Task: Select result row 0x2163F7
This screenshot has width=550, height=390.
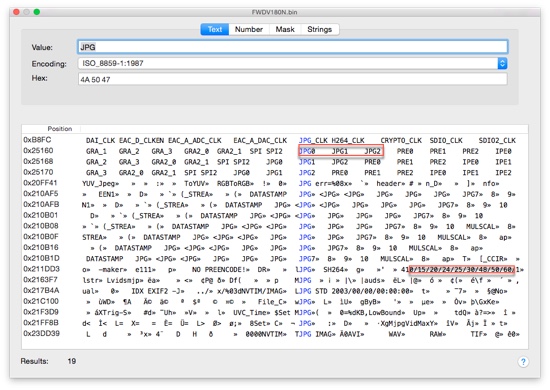Action: [x=275, y=280]
